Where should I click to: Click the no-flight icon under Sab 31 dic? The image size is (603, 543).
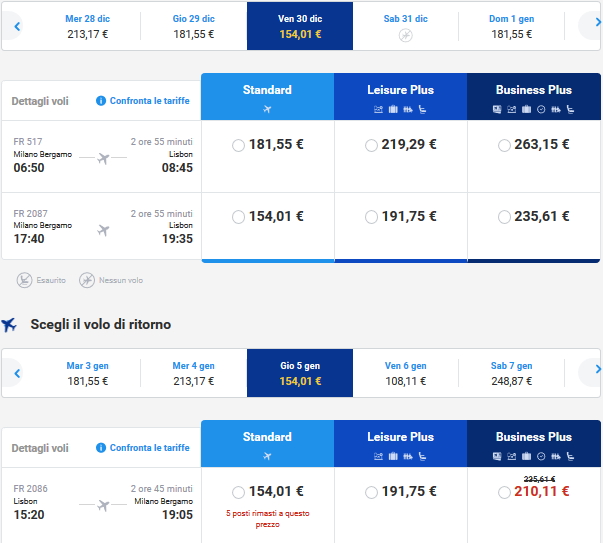pos(405,35)
